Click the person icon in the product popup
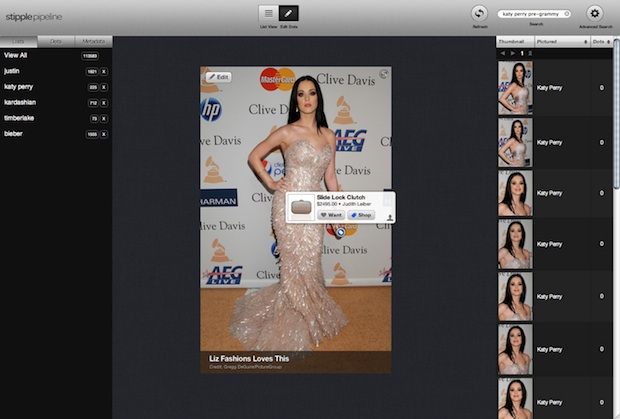 point(389,217)
